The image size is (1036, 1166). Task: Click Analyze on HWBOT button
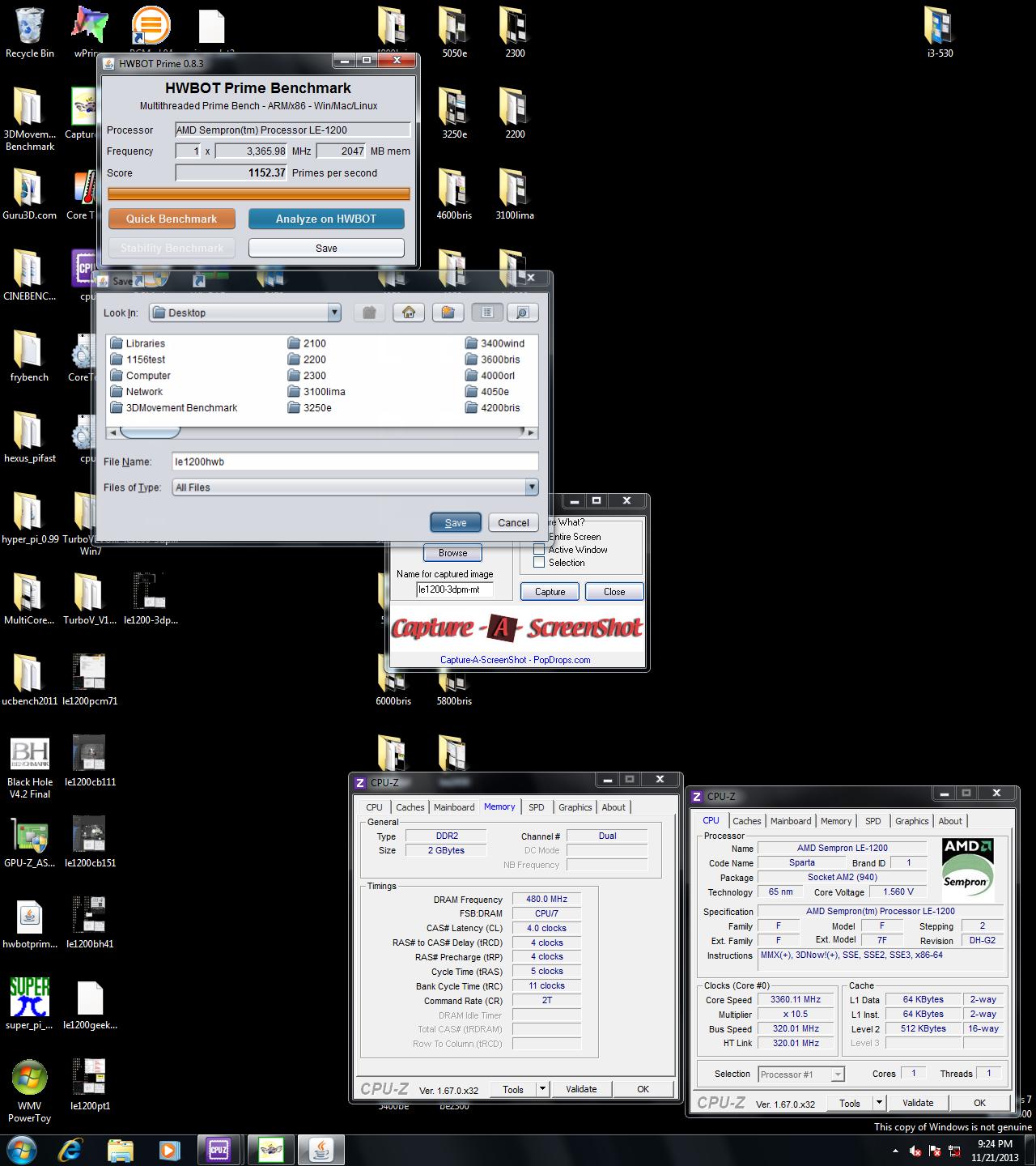tap(326, 219)
